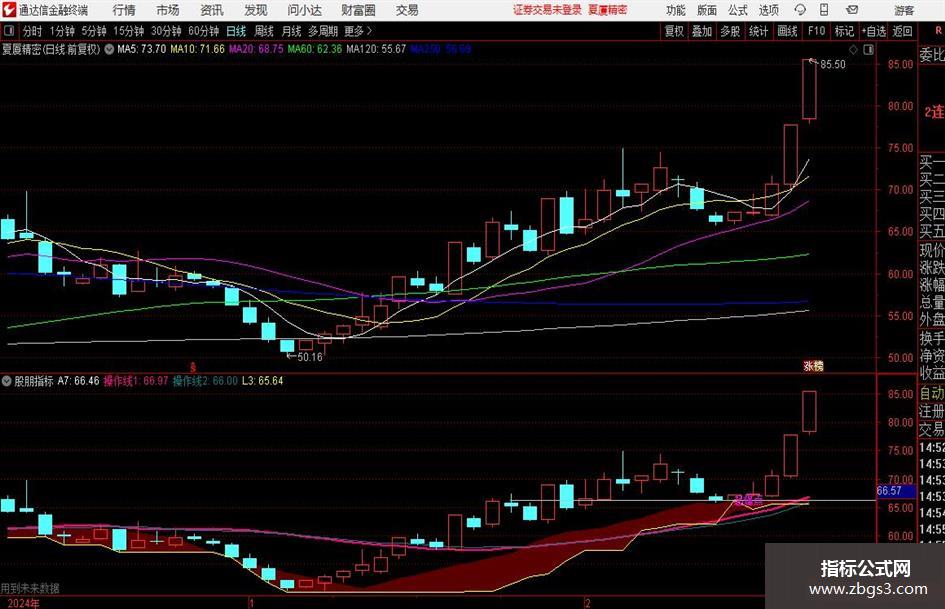Click the MA20: 68.75 indicator label
Viewport: 945px width, 609px height.
pyautogui.click(x=256, y=49)
